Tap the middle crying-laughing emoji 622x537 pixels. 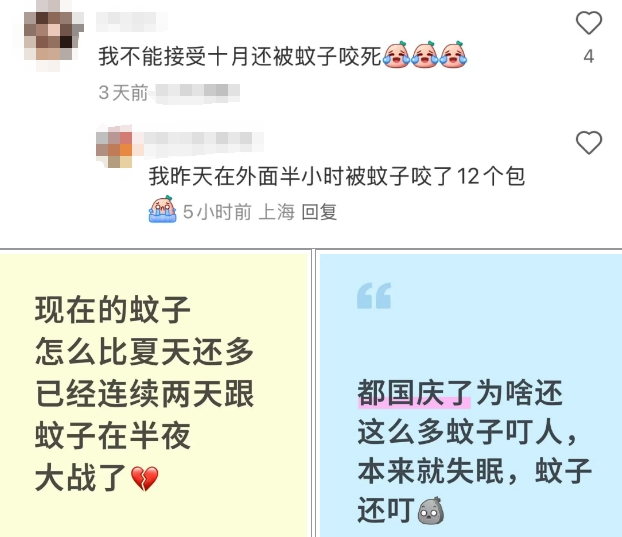425,55
